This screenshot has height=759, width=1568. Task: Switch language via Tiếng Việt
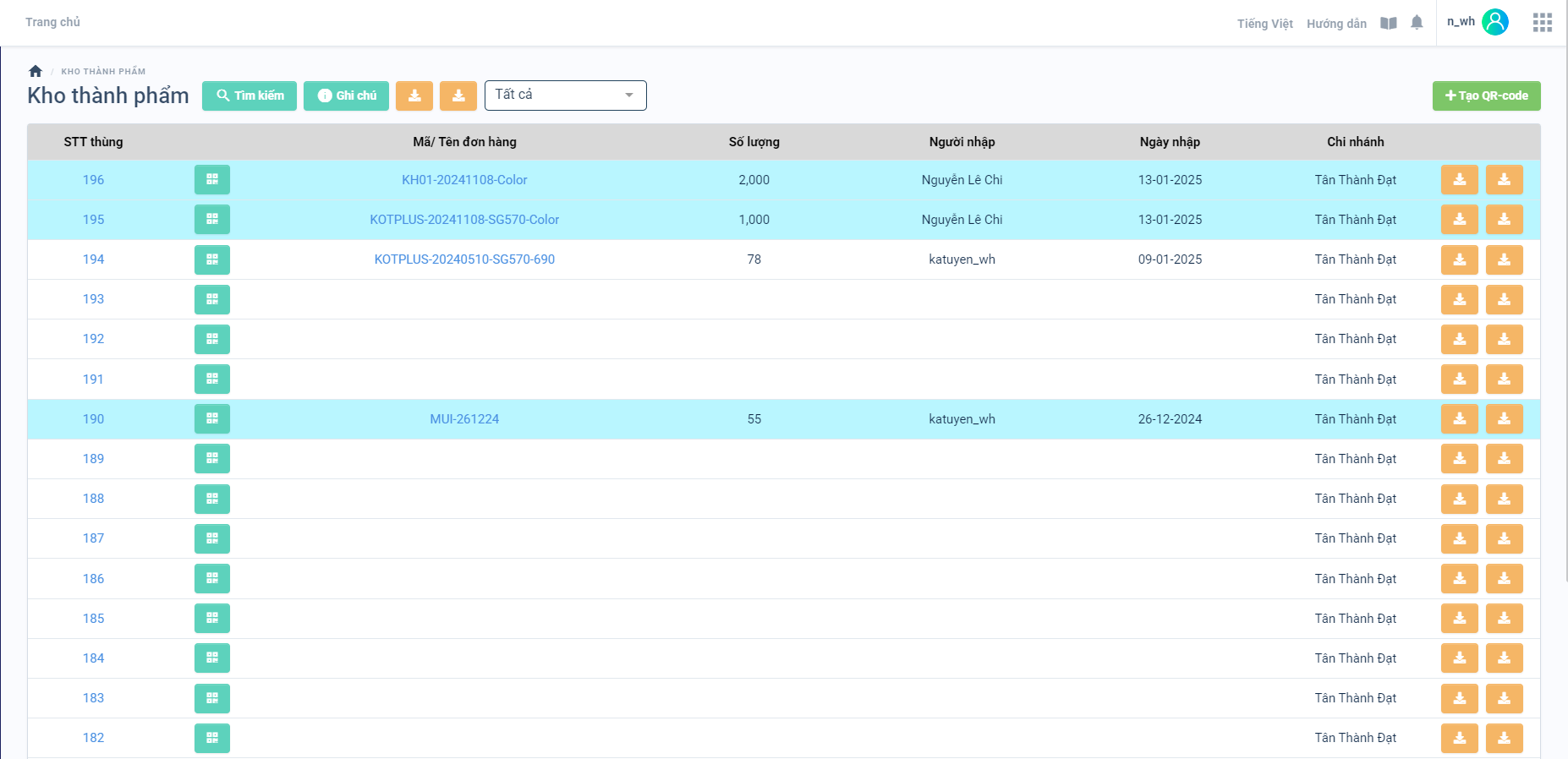(1265, 24)
